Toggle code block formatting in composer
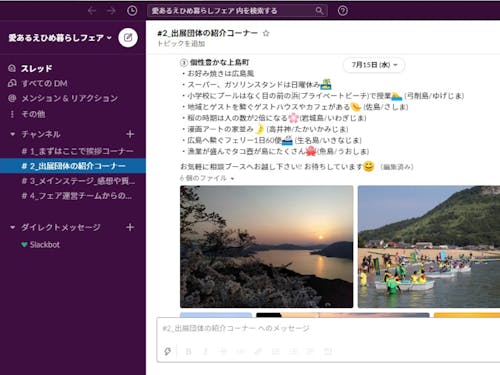Screen dimensions: 500x375 (x=328, y=351)
